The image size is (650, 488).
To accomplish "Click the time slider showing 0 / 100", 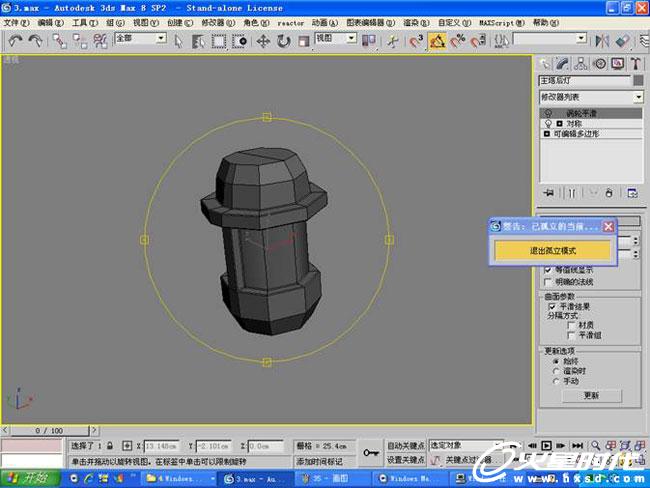I will 49,430.
